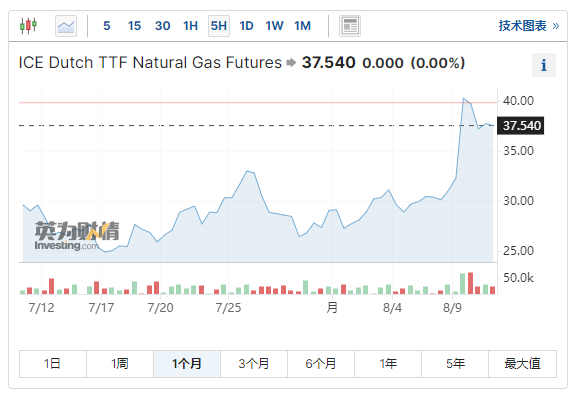The height and width of the screenshot is (397, 574).
Task: Click the Investing.com watermark logo
Action: (77, 236)
